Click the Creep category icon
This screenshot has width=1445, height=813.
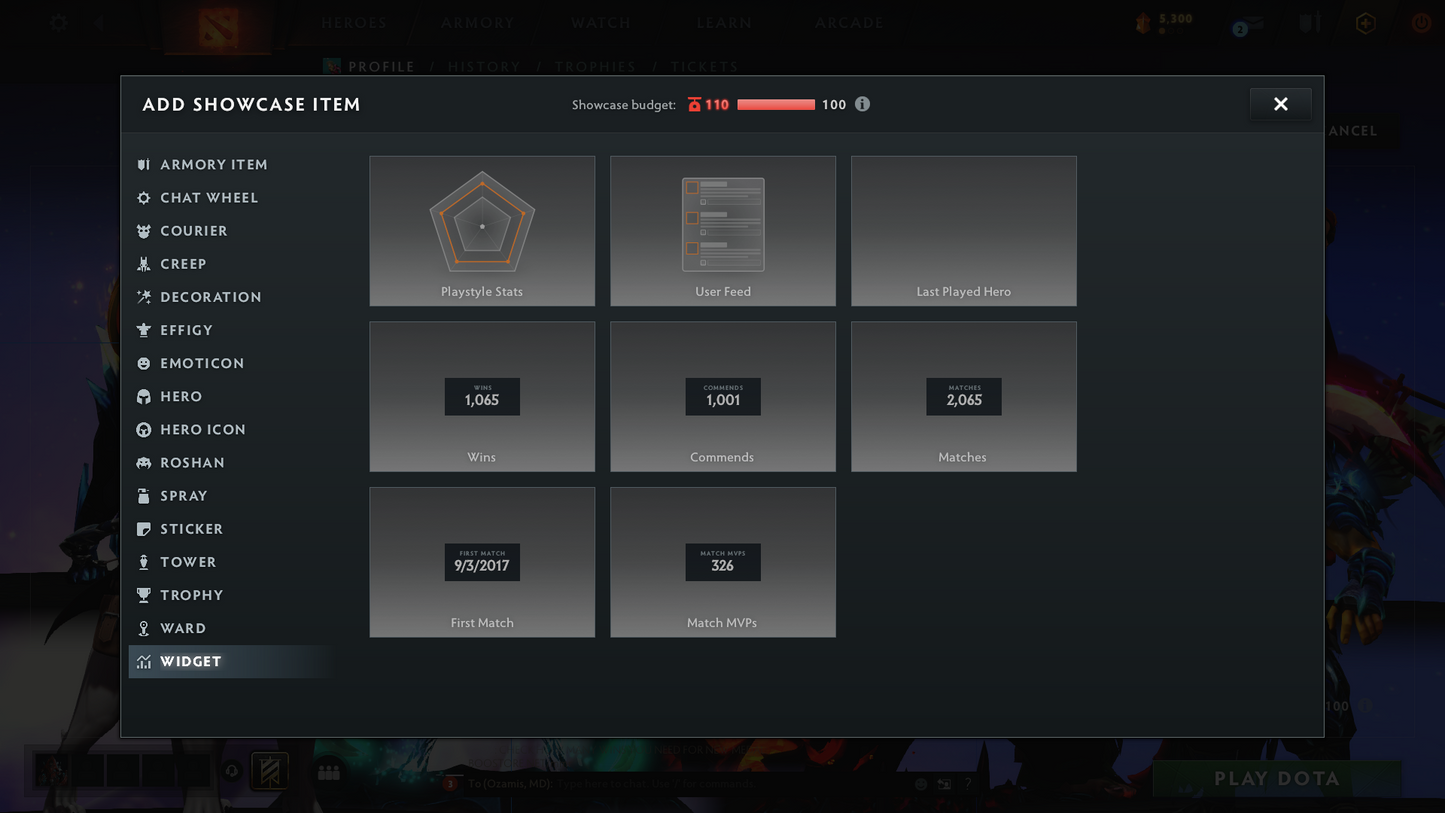(144, 264)
